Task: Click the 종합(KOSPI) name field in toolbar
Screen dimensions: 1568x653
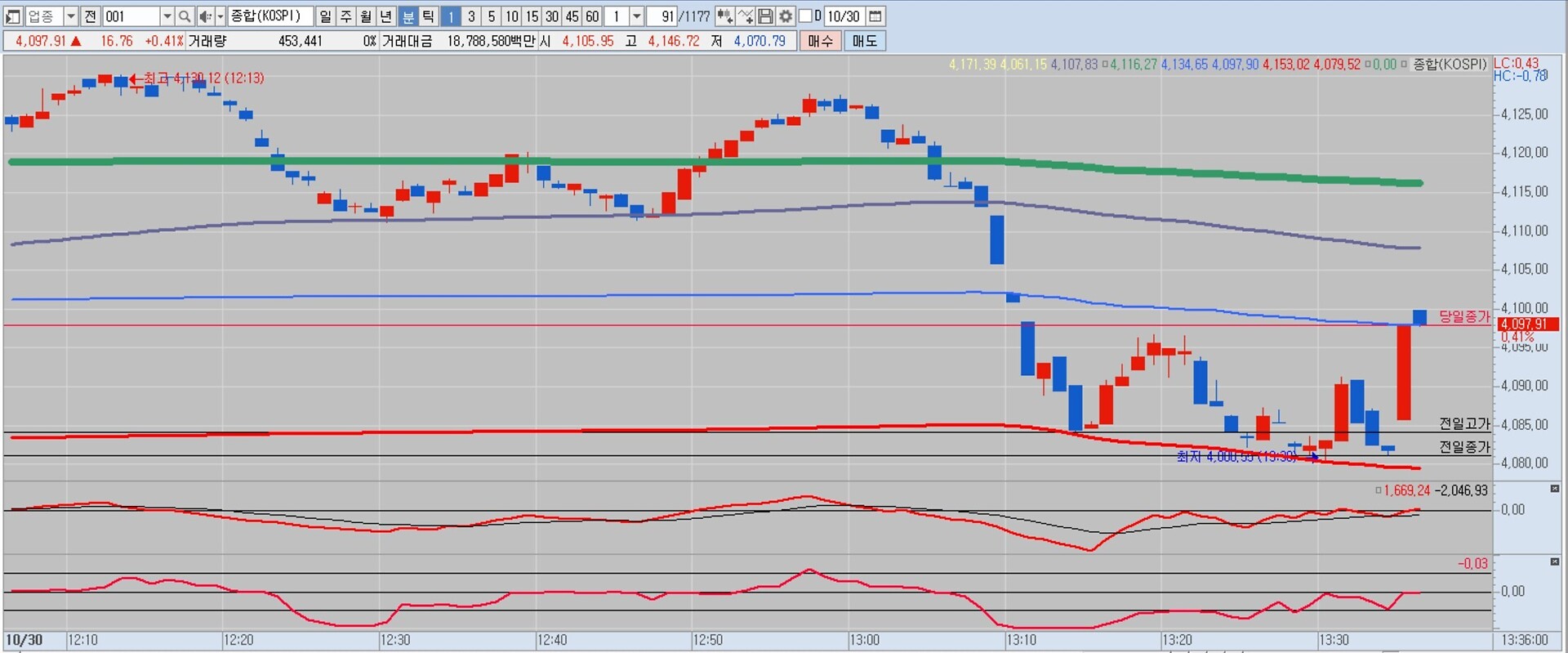Action: point(270,16)
